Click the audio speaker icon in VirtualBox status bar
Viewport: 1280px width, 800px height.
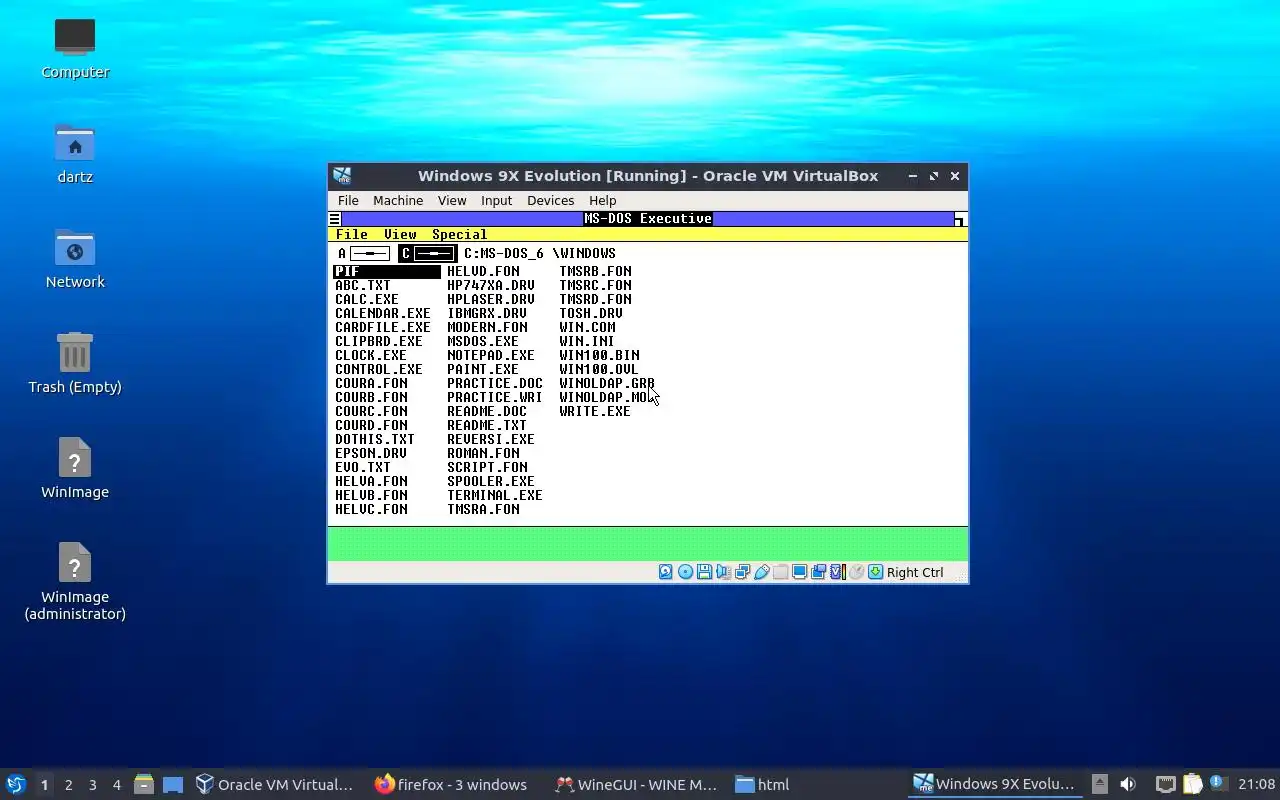click(723, 572)
